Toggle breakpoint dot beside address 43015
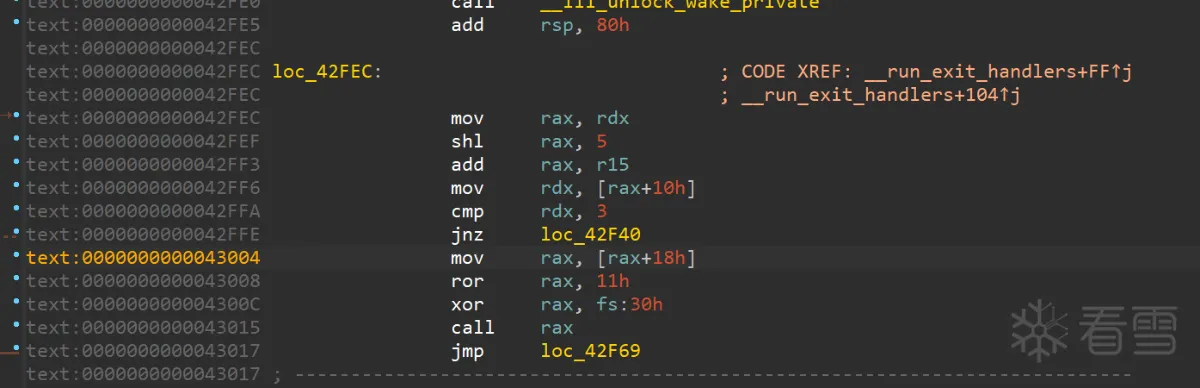The image size is (1200, 388). [17, 324]
